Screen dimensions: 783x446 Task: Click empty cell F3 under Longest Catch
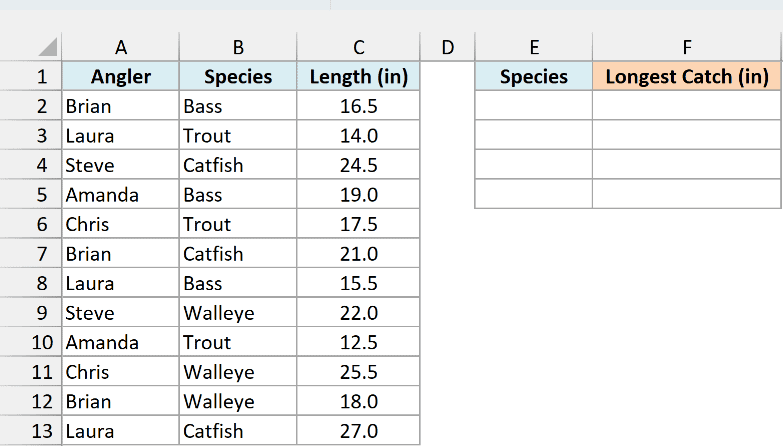click(687, 135)
